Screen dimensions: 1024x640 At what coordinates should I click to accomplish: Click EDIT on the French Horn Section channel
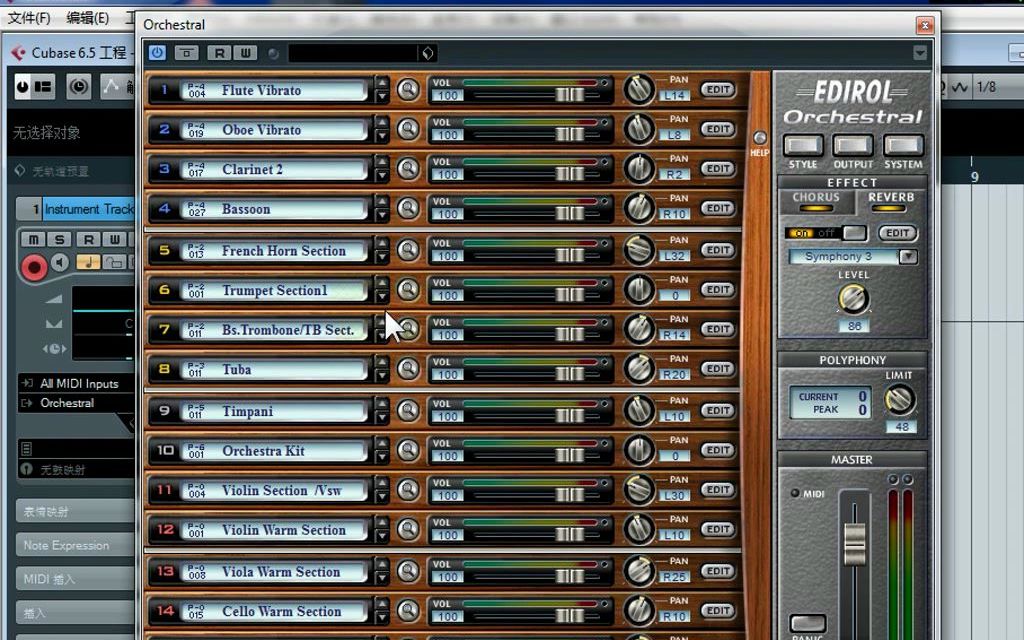[718, 249]
